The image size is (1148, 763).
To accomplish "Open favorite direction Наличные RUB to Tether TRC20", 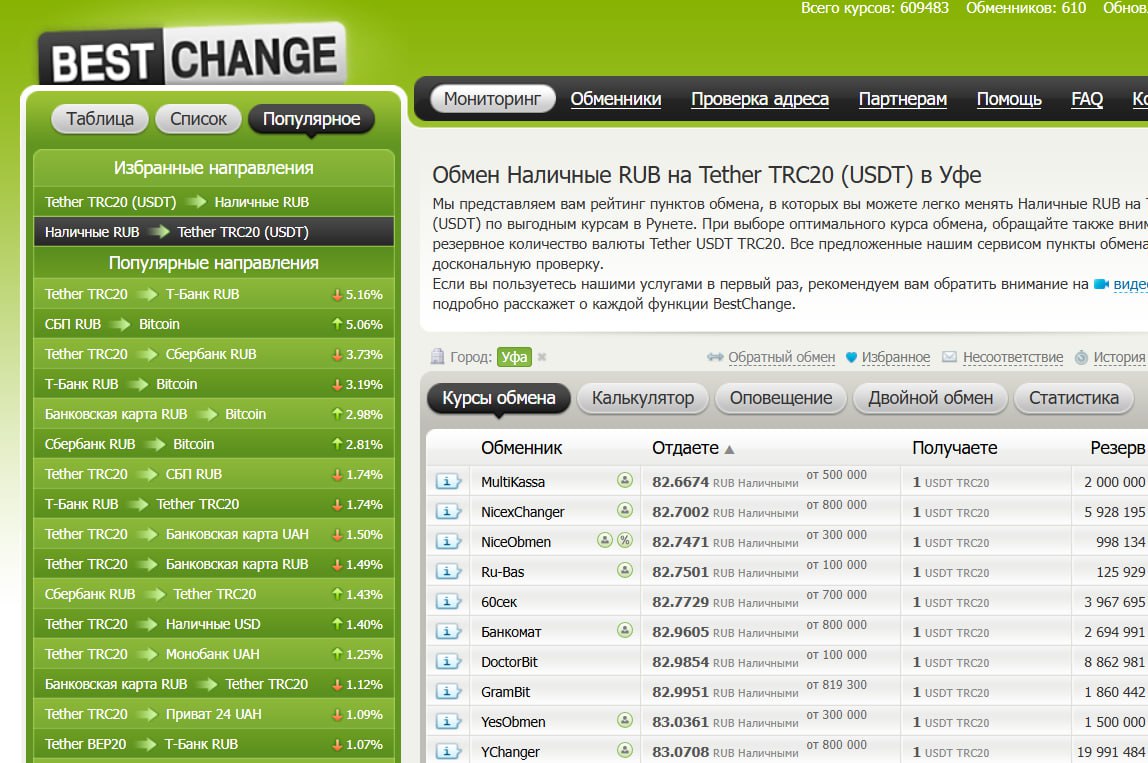I will tap(214, 231).
